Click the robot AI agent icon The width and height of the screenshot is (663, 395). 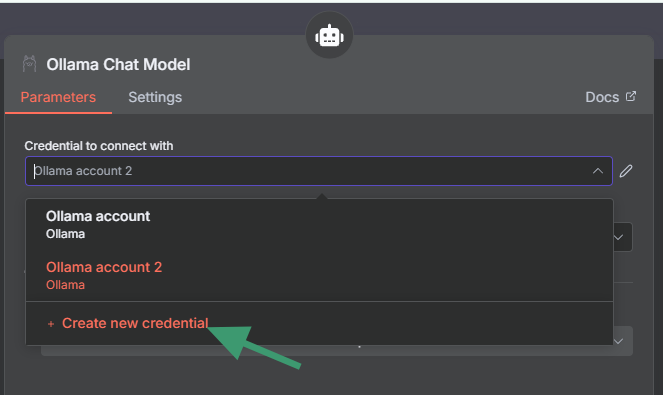[x=329, y=36]
